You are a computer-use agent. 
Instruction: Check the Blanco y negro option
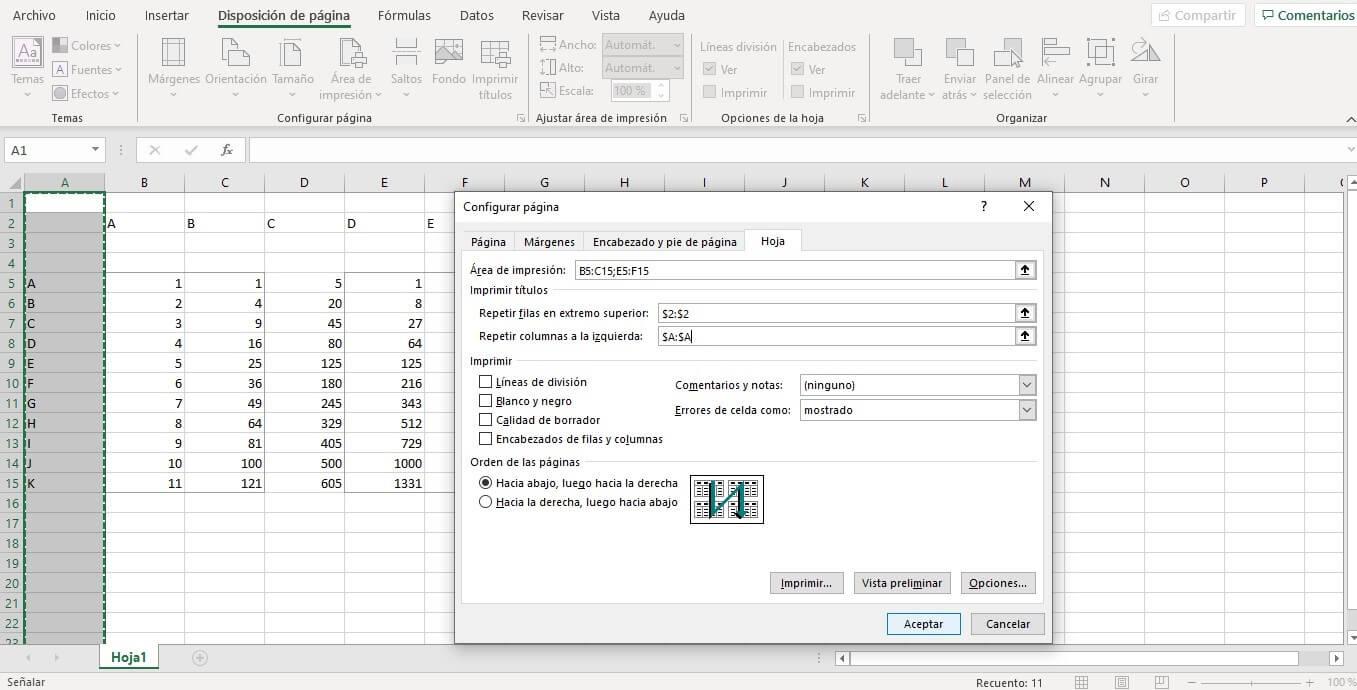[x=486, y=401]
